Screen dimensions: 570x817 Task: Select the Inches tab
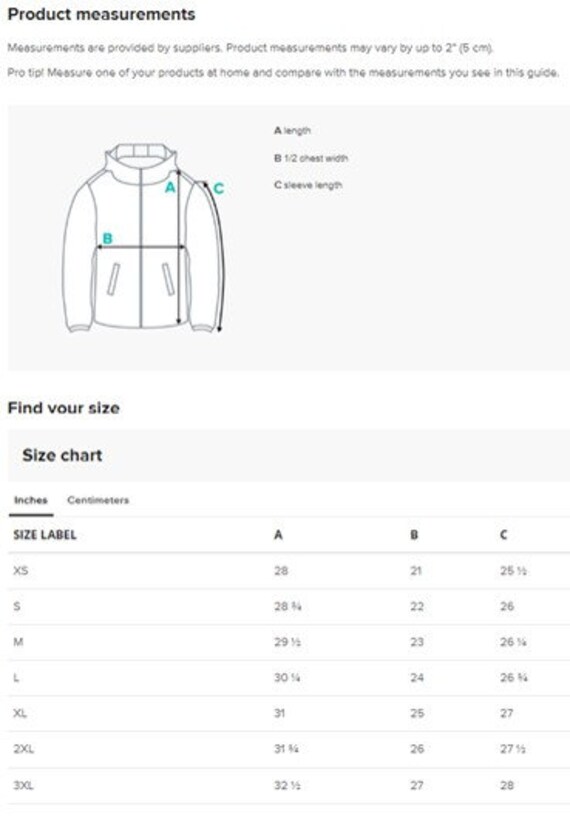tap(31, 500)
